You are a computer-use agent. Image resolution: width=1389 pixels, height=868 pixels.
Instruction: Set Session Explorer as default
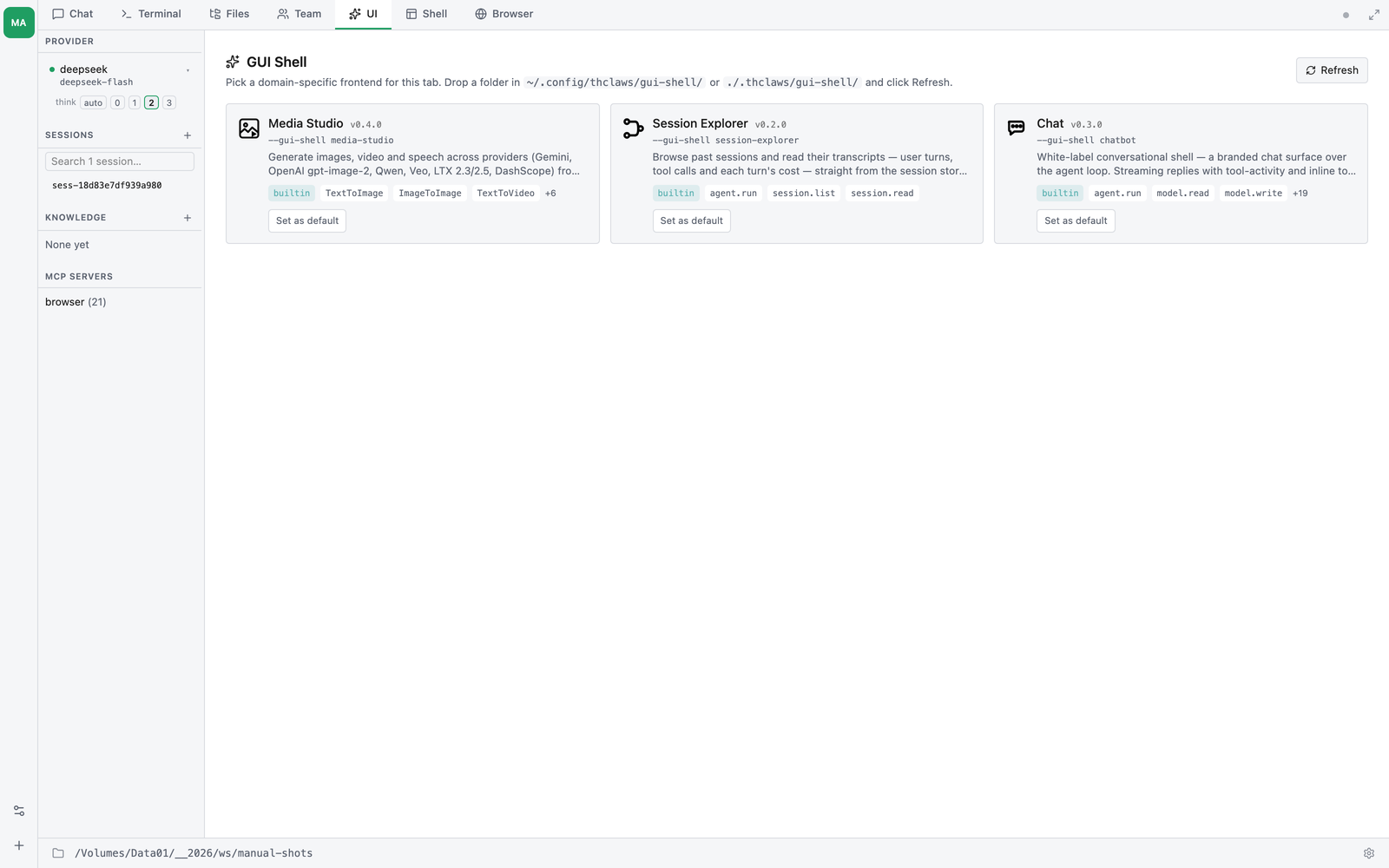[692, 220]
